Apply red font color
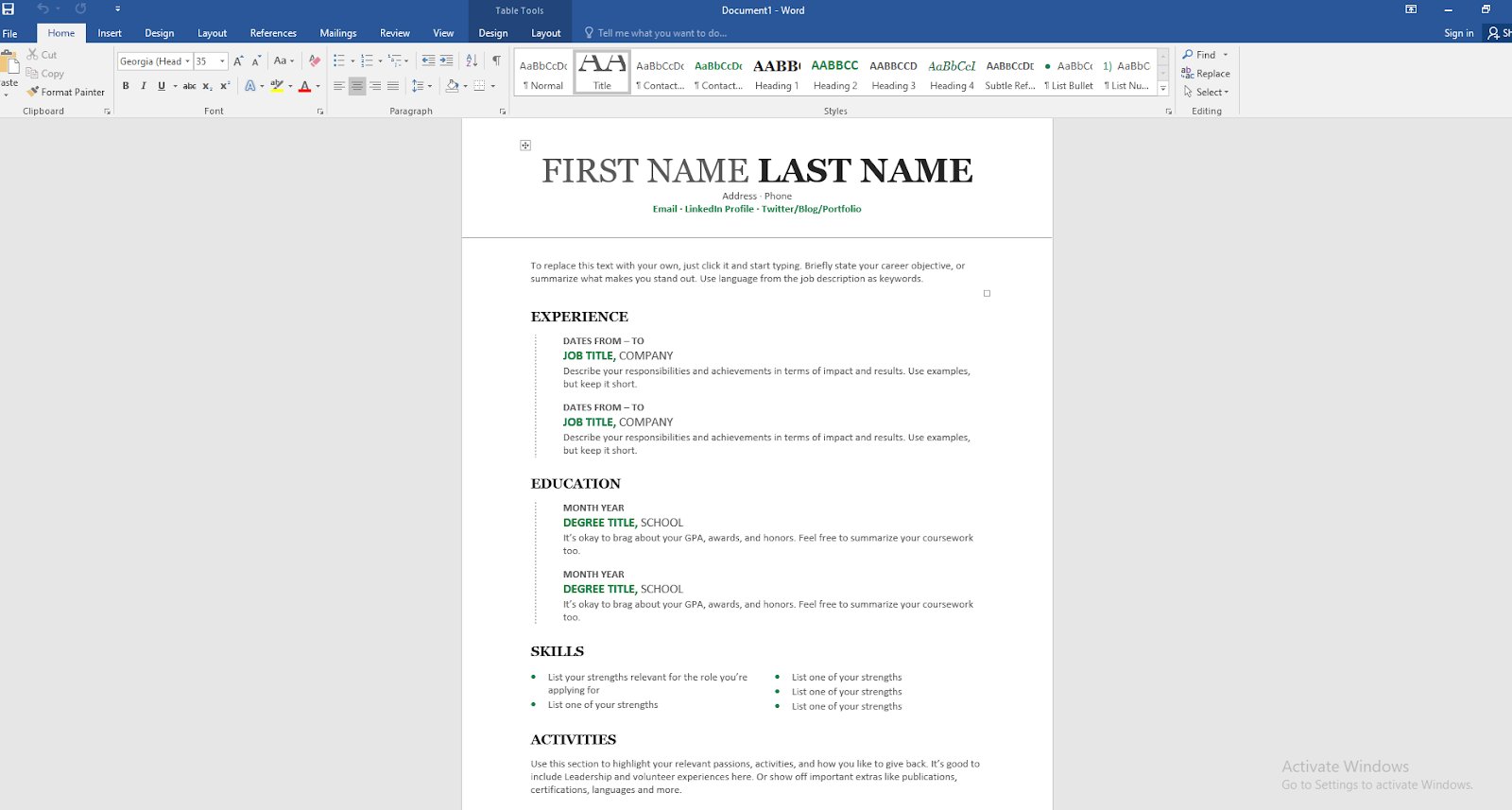The height and width of the screenshot is (810, 1512). click(304, 86)
